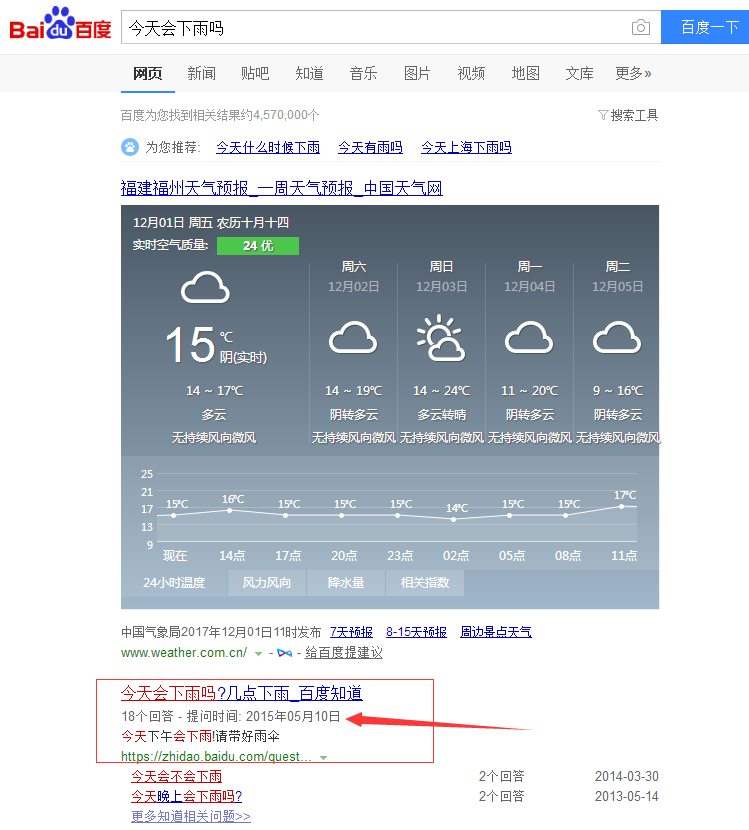
Task: Go to the 文库 tab
Action: click(x=579, y=73)
